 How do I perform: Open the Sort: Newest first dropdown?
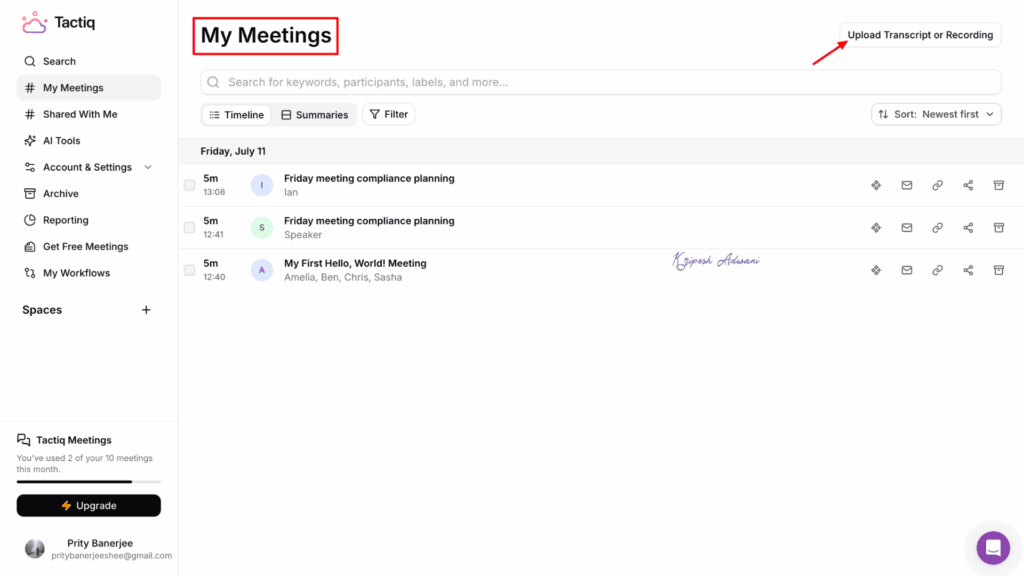click(x=936, y=114)
